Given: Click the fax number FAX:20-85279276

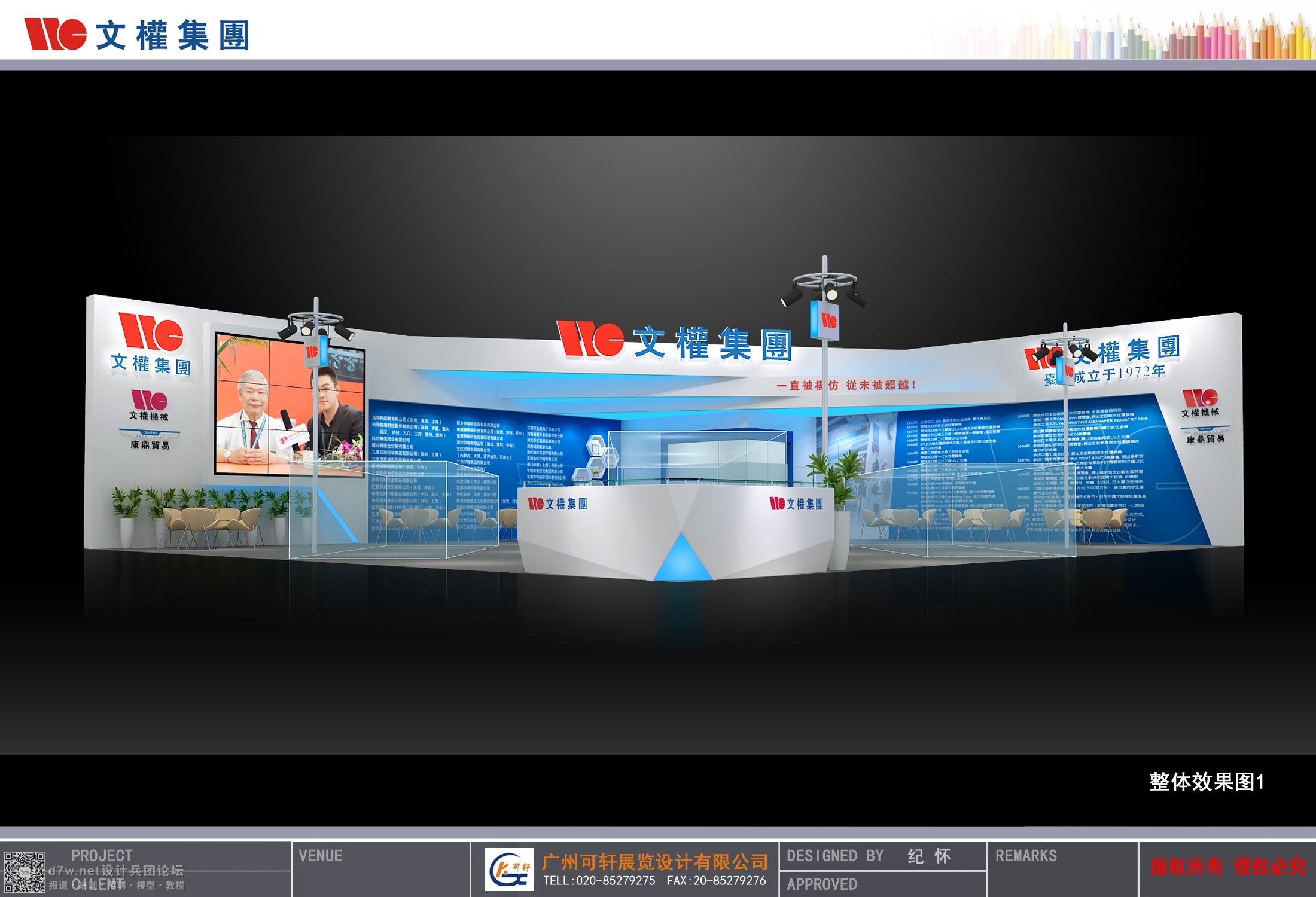Looking at the screenshot, I should click(716, 881).
